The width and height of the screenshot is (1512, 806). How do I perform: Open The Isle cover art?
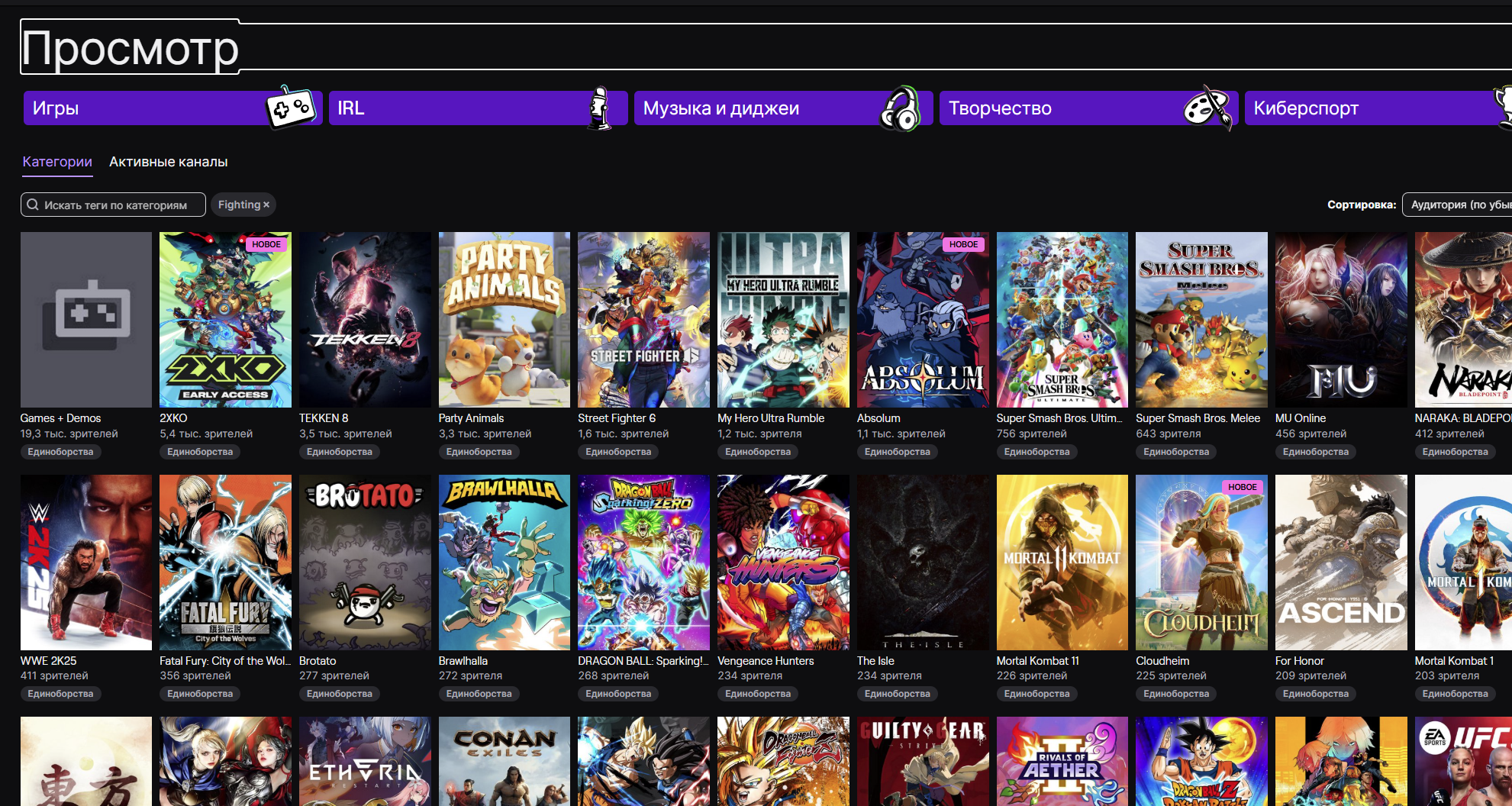tap(923, 563)
